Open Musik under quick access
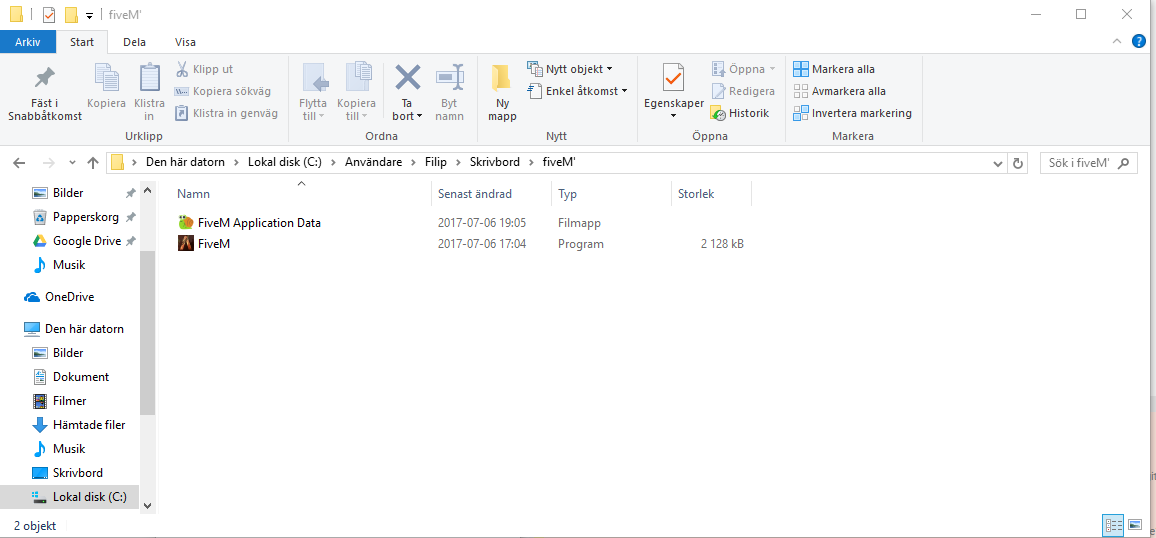The height and width of the screenshot is (538, 1156). click(x=68, y=265)
